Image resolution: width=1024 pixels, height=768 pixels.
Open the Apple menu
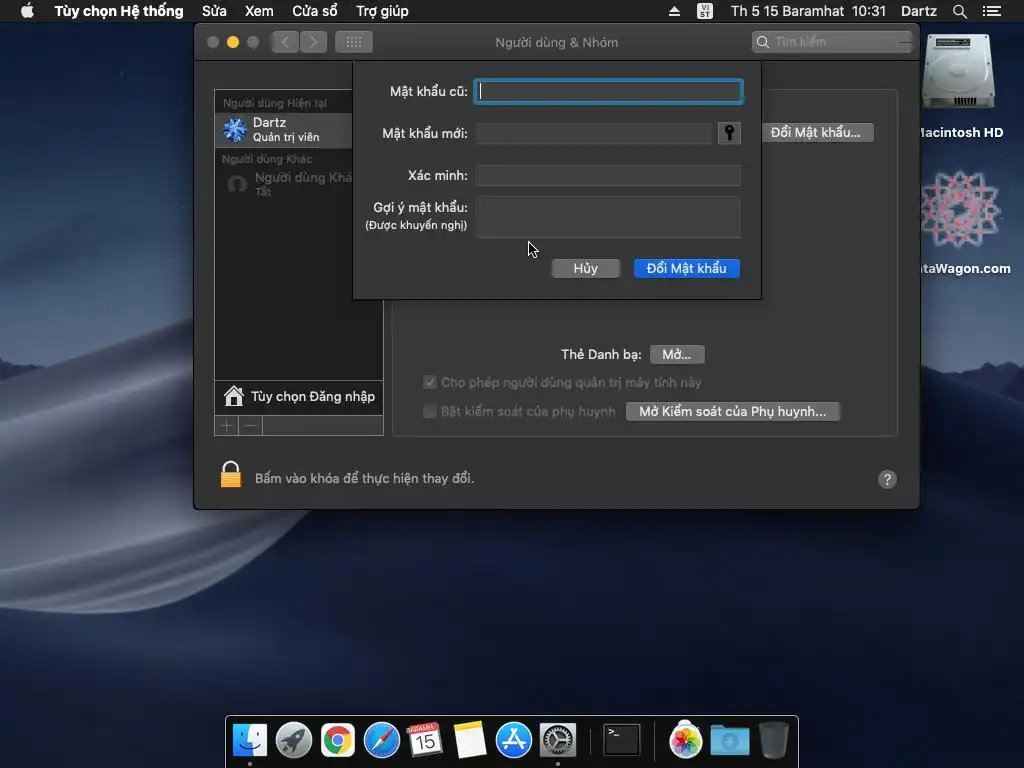click(27, 11)
